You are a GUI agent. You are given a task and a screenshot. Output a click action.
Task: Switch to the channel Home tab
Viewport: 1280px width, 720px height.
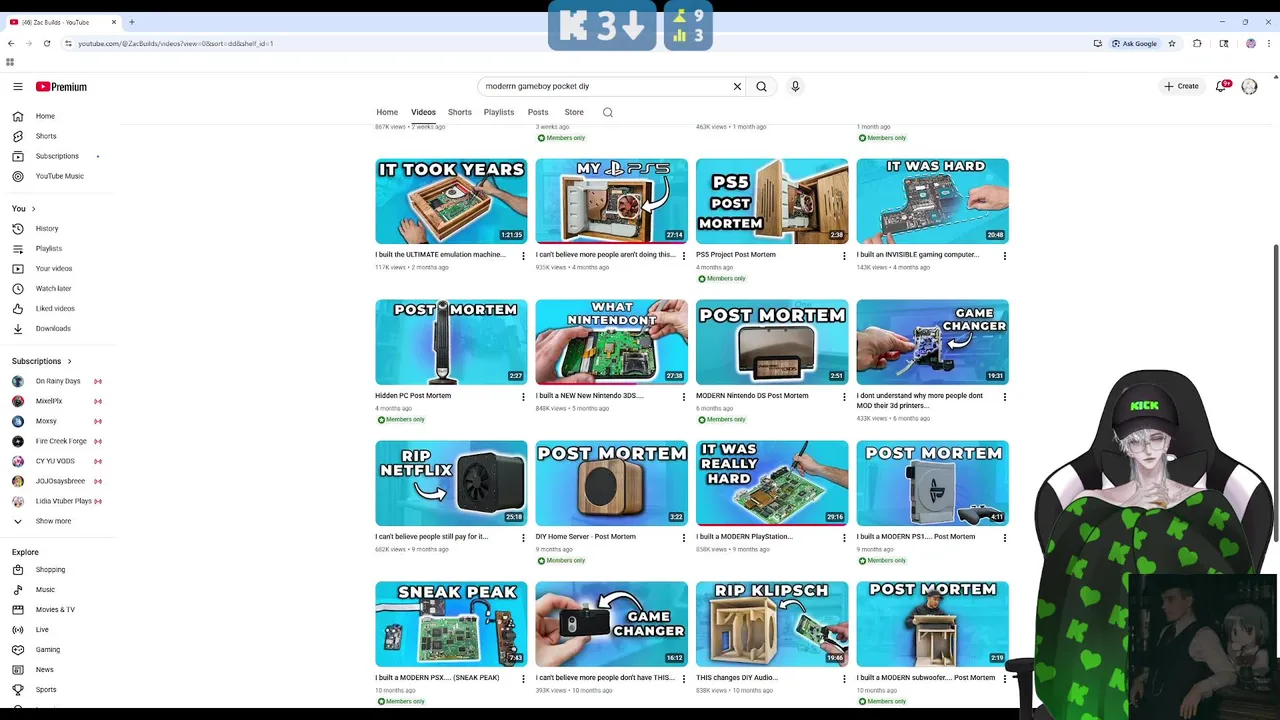coord(387,112)
